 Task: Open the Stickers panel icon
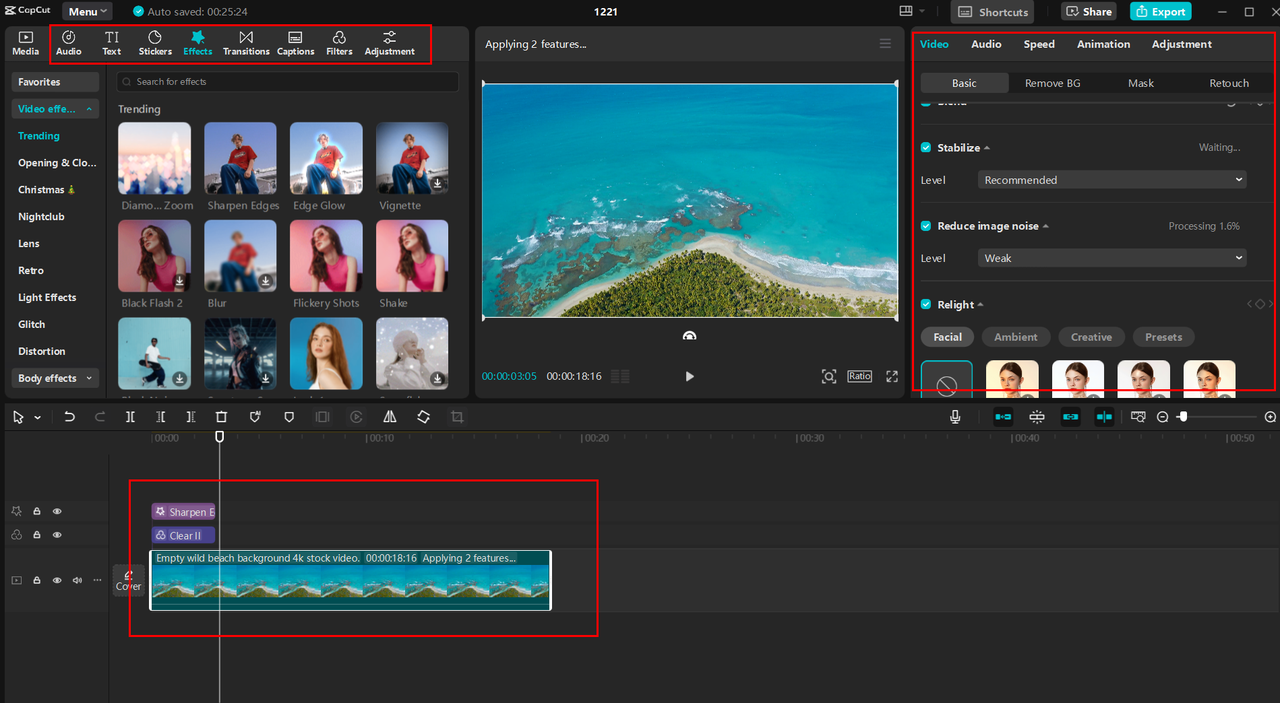(x=155, y=43)
